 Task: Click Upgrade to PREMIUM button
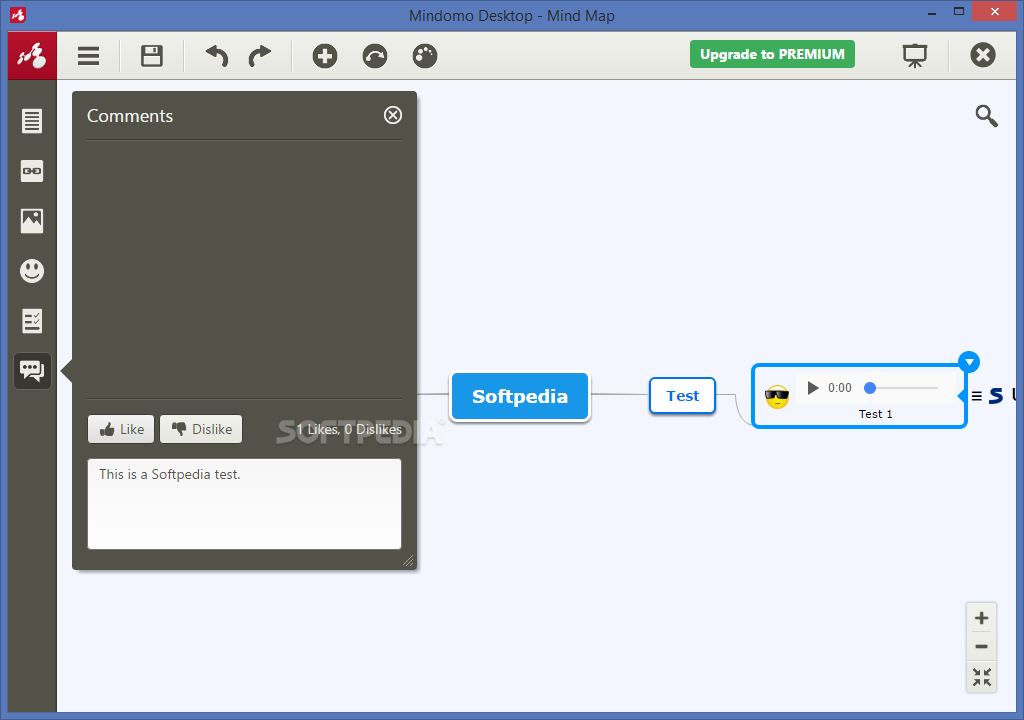coord(772,54)
